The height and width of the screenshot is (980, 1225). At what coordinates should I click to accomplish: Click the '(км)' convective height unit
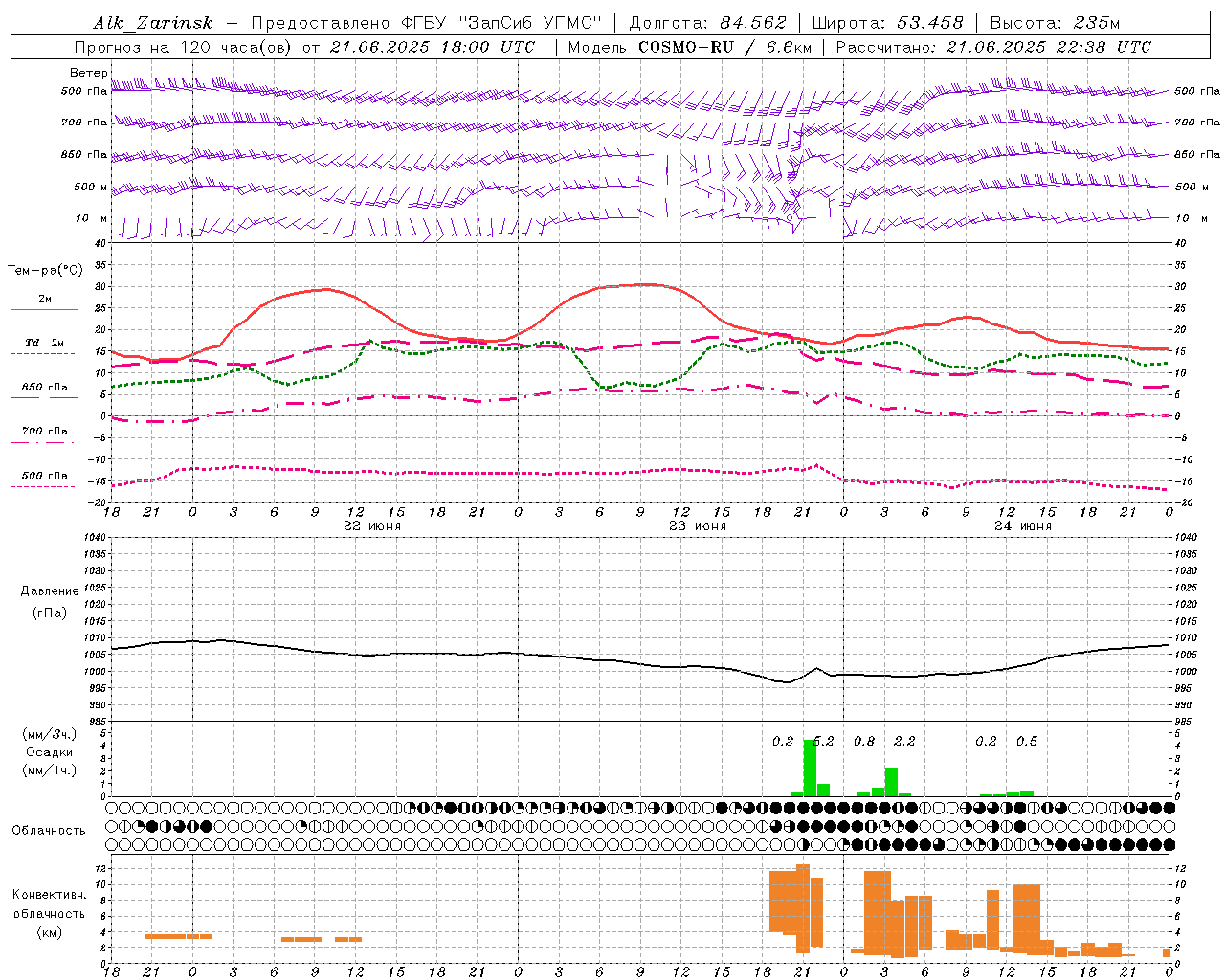[x=49, y=931]
